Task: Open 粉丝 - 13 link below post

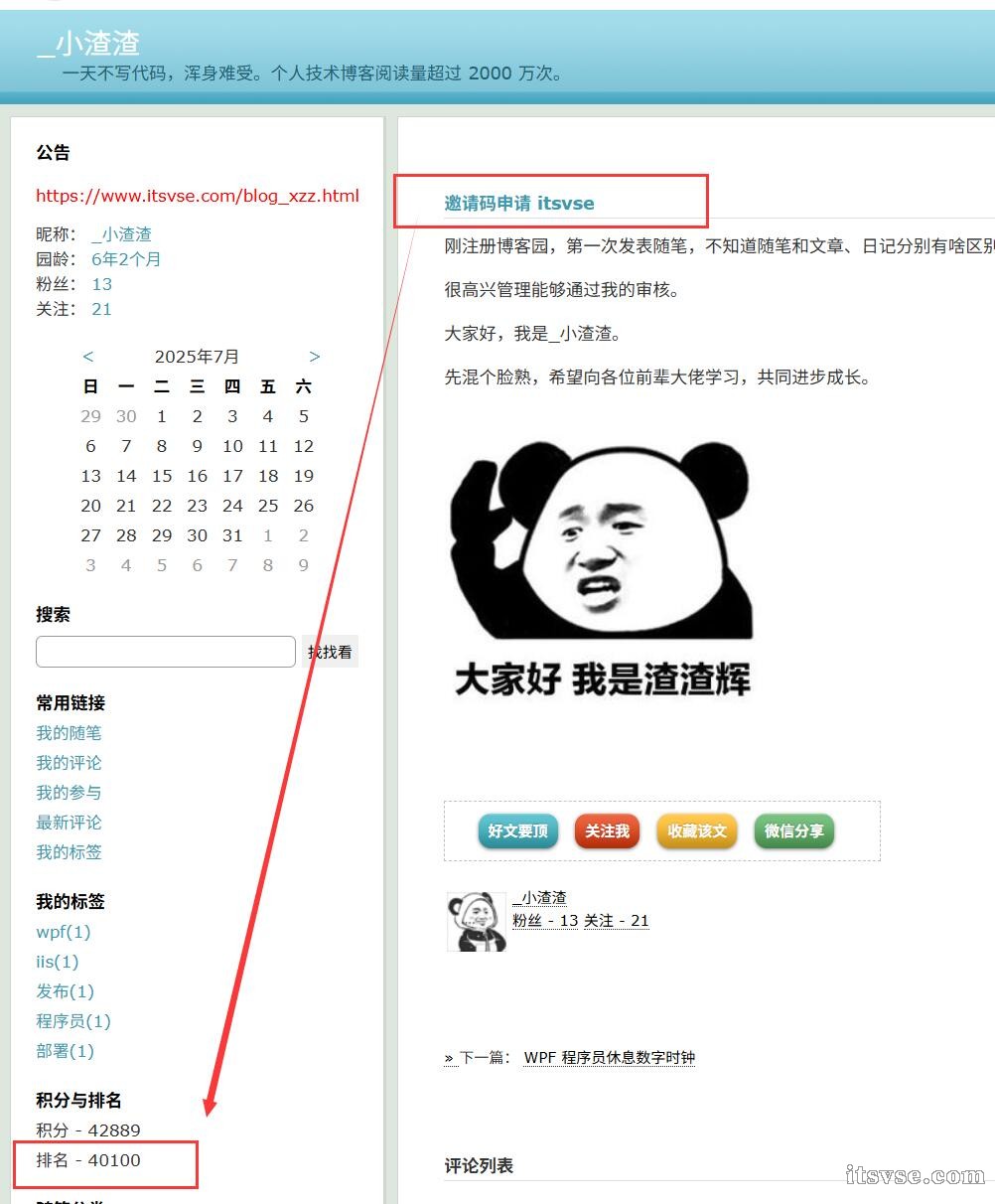Action: 545,921
